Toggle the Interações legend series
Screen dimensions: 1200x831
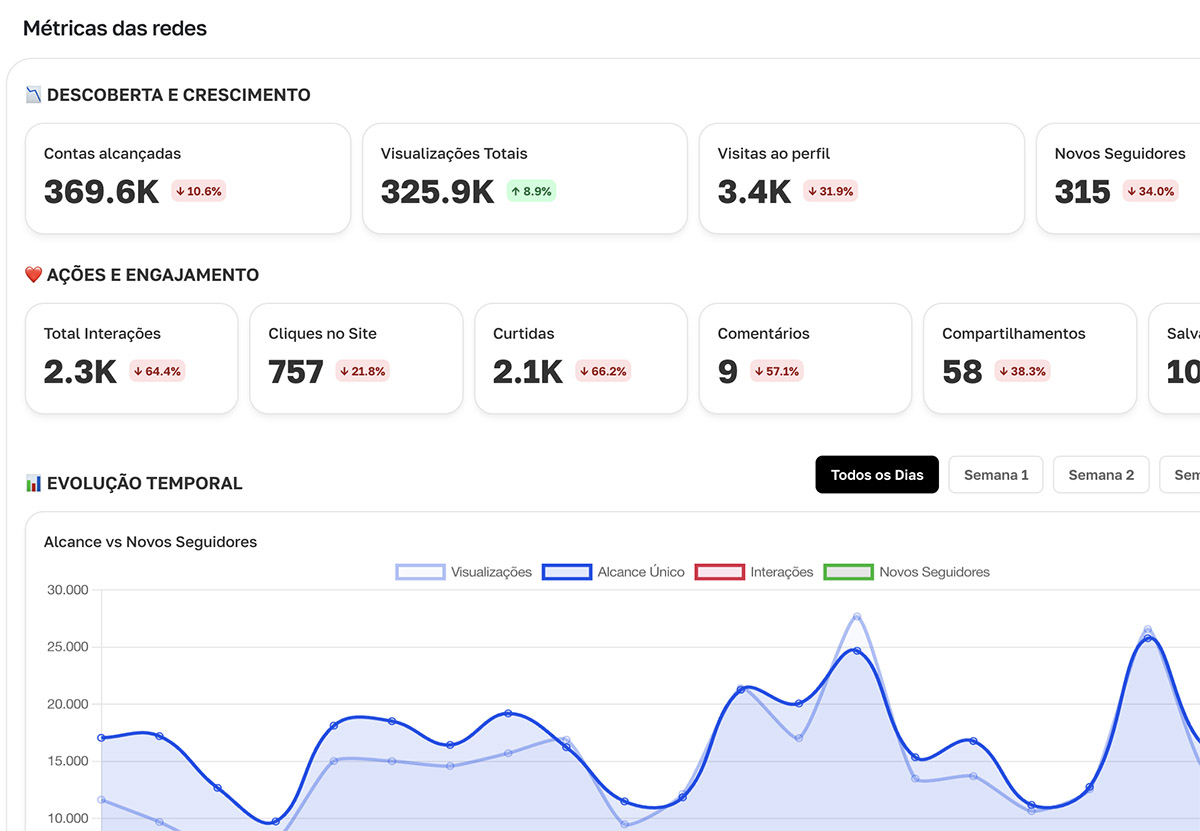point(754,572)
